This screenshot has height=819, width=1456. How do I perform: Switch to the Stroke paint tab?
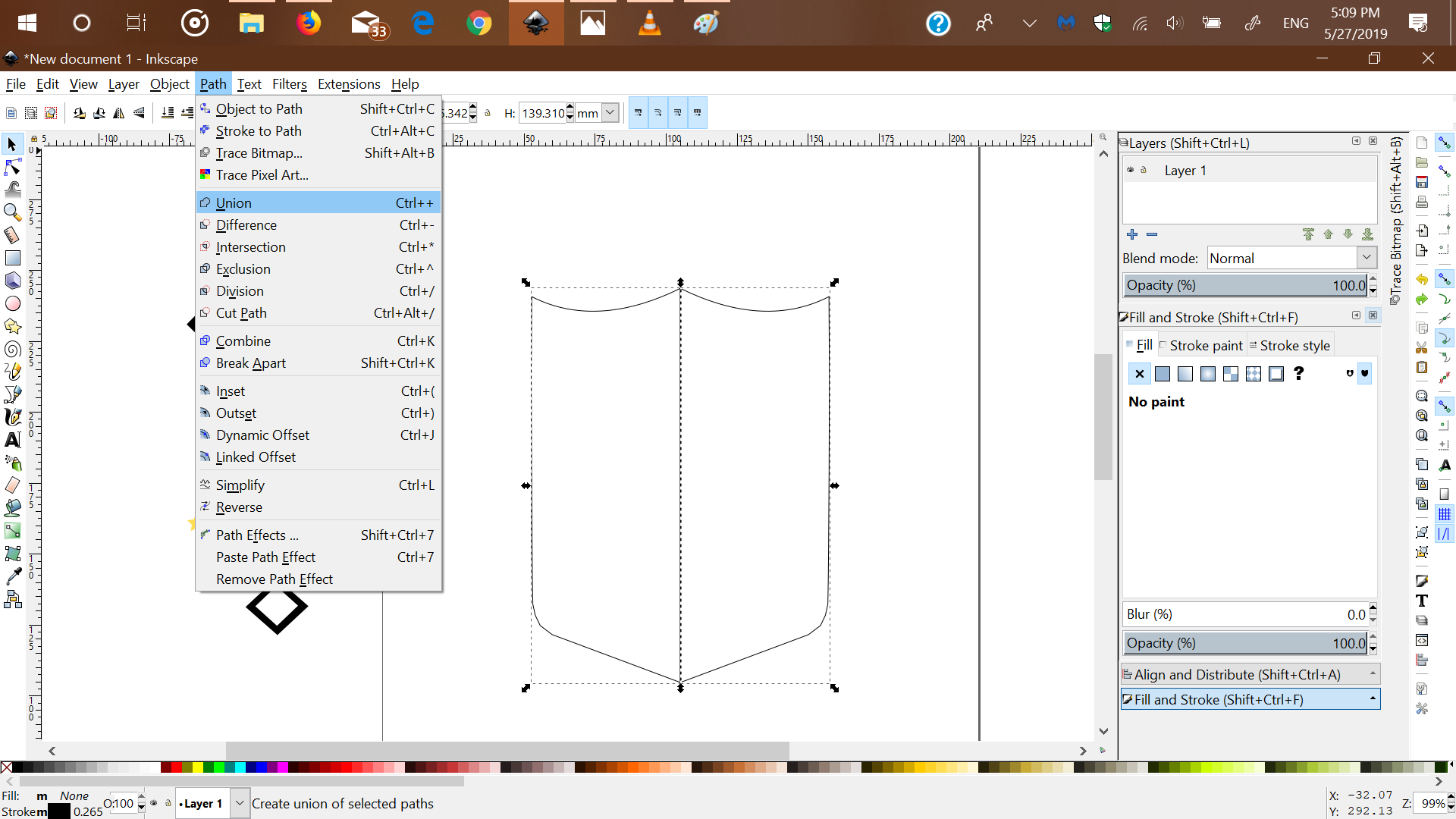[1205, 346]
